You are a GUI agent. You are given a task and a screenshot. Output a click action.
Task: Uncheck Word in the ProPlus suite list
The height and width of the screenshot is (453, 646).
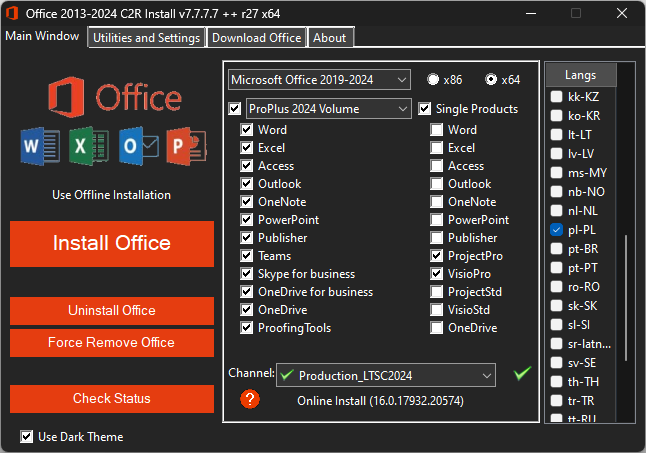[x=246, y=130]
